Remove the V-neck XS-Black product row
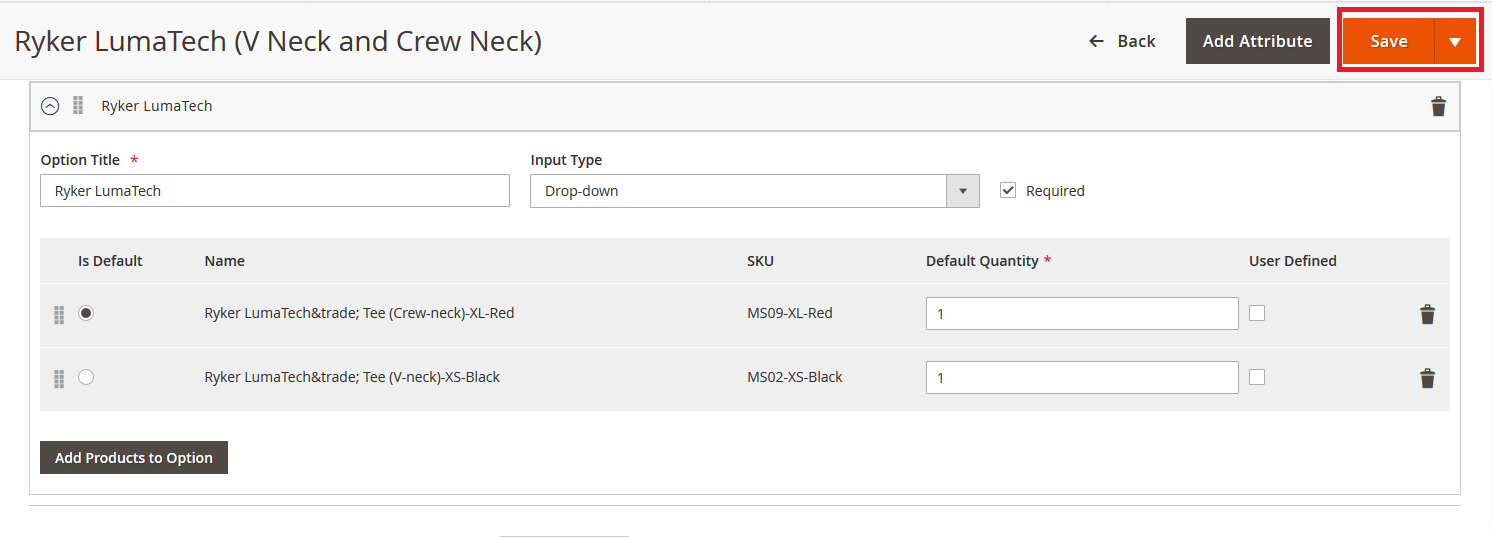1492x537 pixels. 1427,378
